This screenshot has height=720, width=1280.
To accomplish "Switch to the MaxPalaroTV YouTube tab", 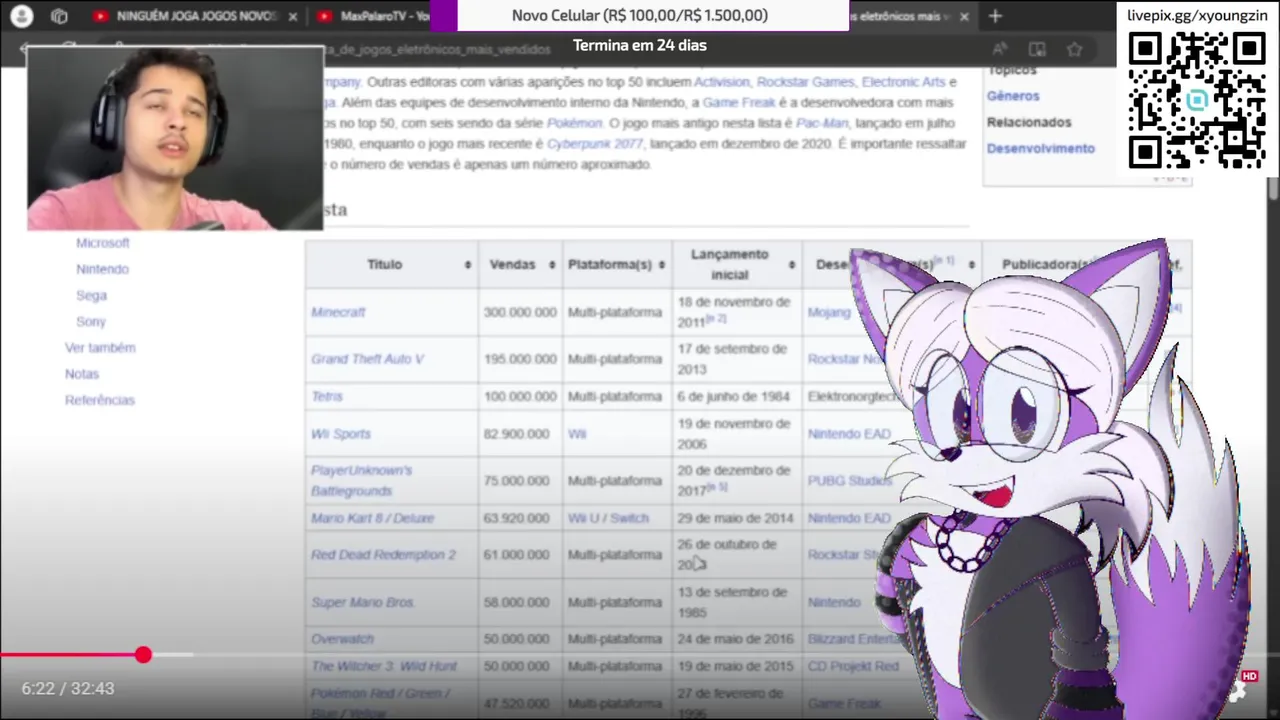I will point(375,16).
